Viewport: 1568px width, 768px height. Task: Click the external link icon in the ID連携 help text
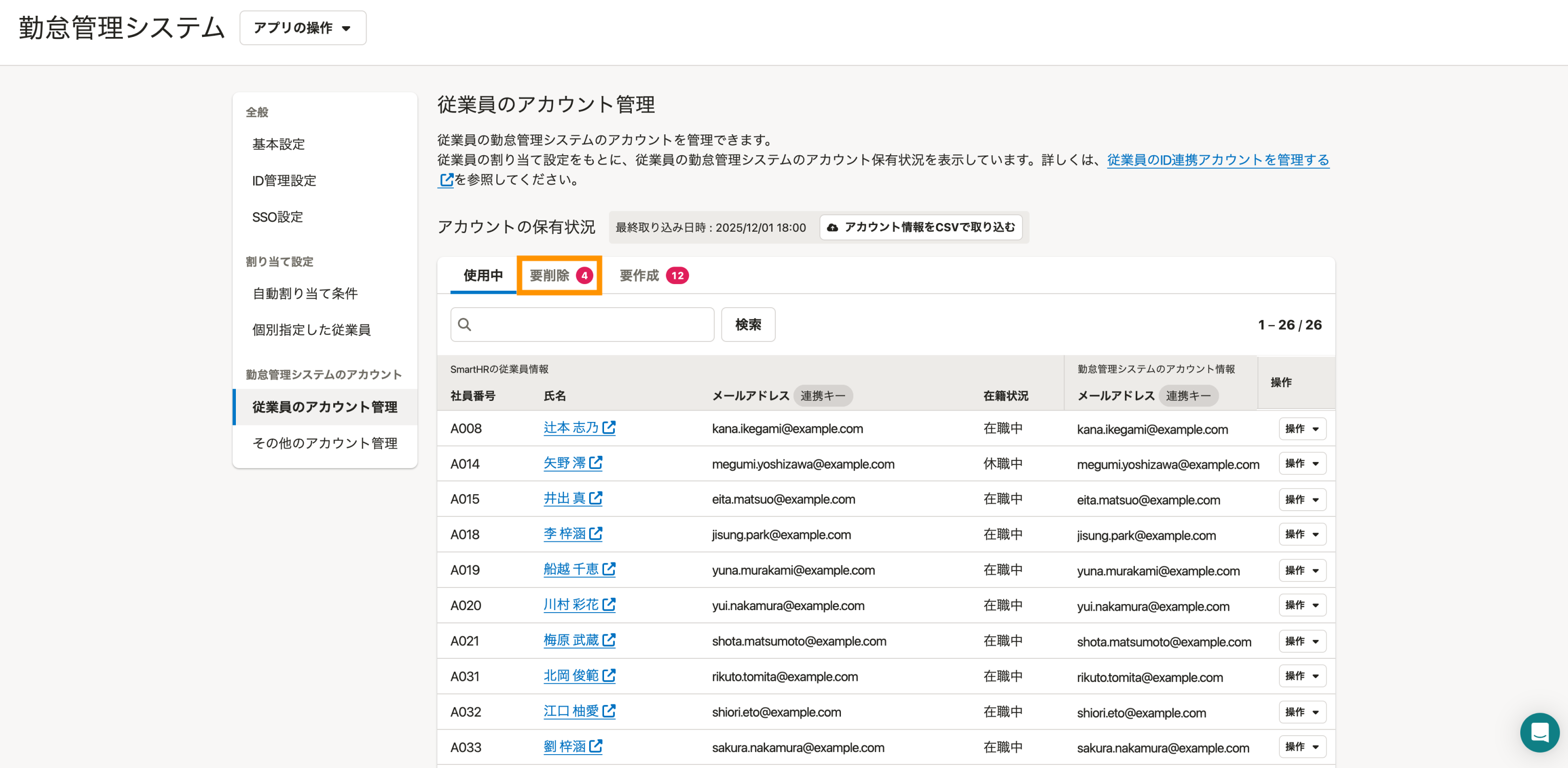[x=446, y=180]
